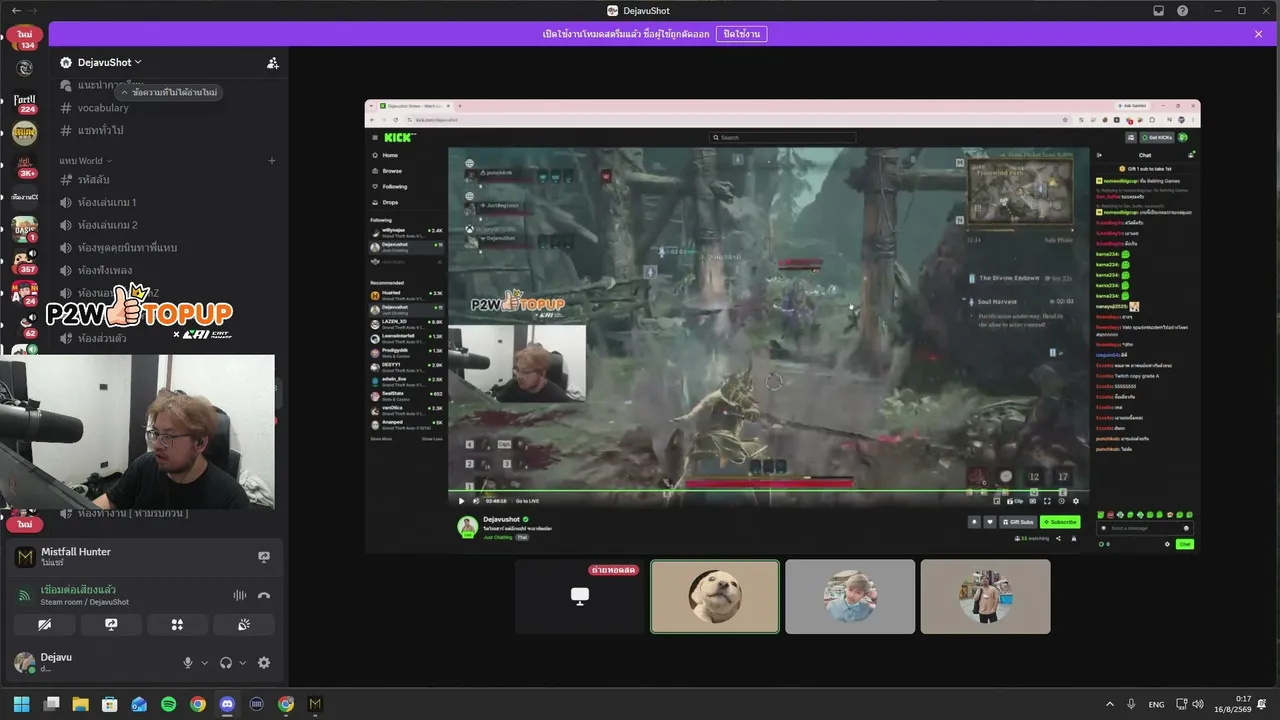Open the OASIS server icon
Image resolution: width=1280 pixels, height=720 pixels.
(25, 229)
